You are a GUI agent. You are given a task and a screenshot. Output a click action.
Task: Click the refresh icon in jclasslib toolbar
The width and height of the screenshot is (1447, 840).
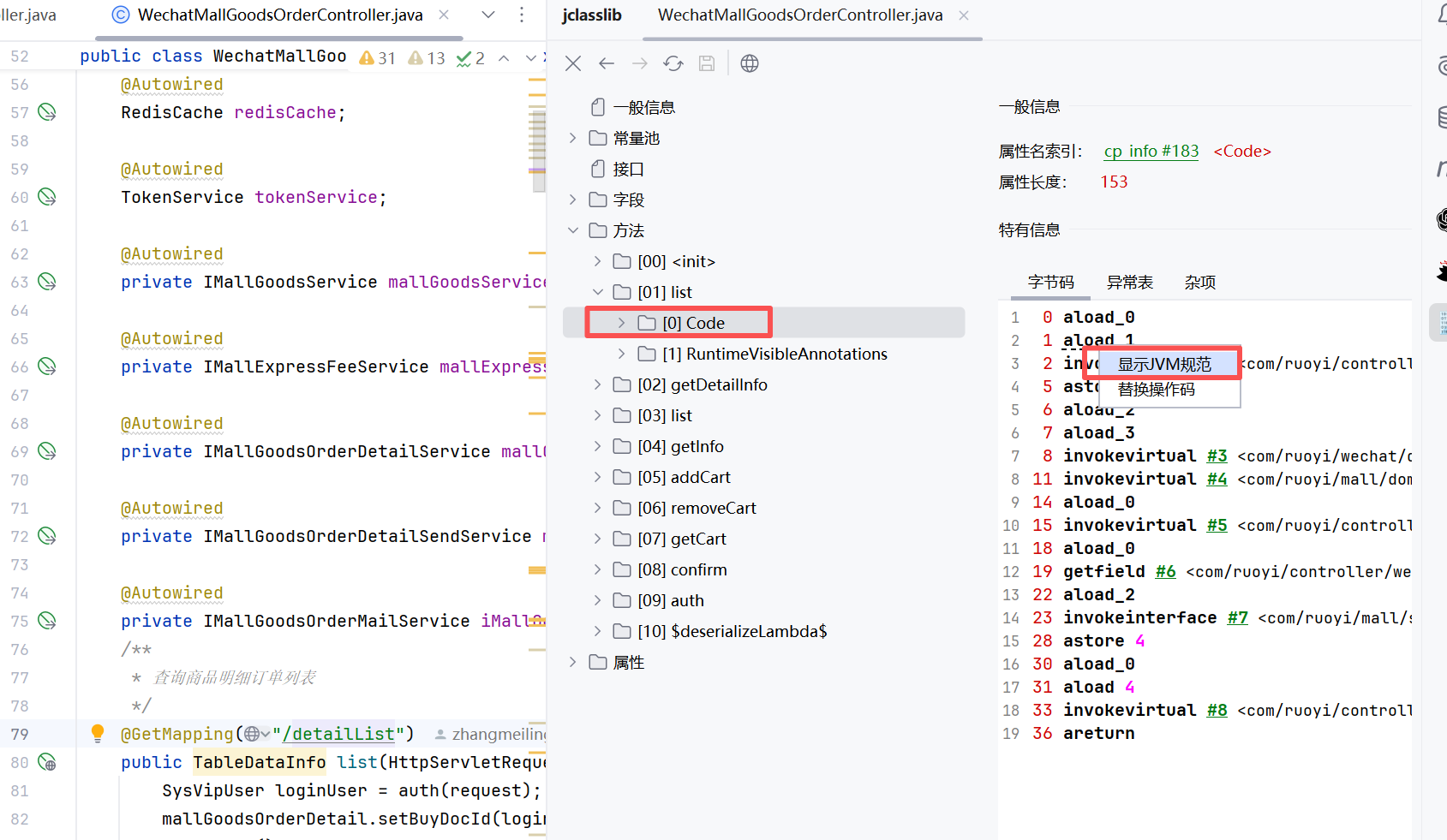click(673, 63)
